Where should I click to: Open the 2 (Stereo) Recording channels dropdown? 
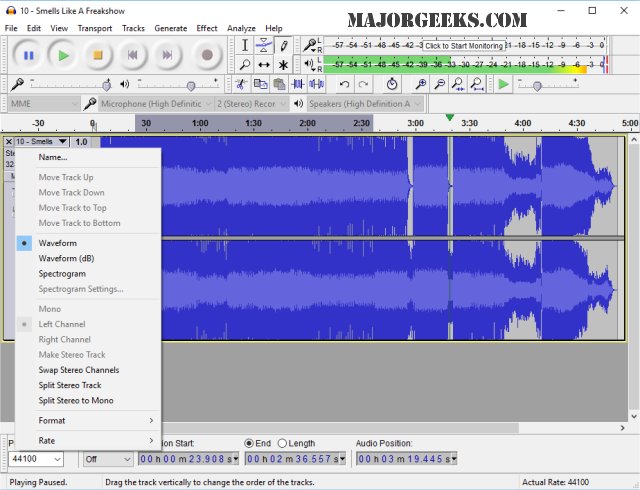[x=251, y=104]
